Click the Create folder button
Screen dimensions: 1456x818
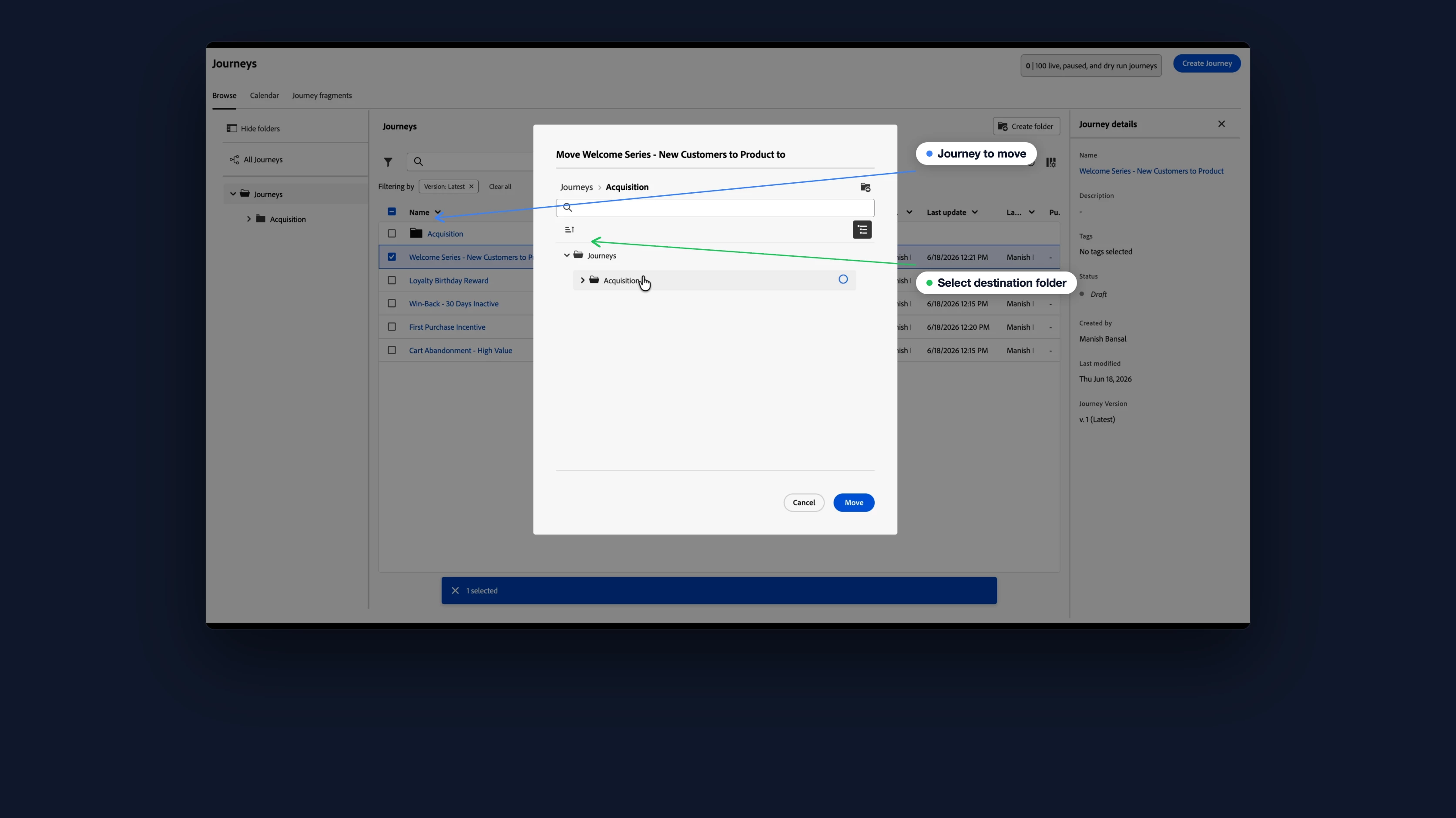coord(1027,126)
